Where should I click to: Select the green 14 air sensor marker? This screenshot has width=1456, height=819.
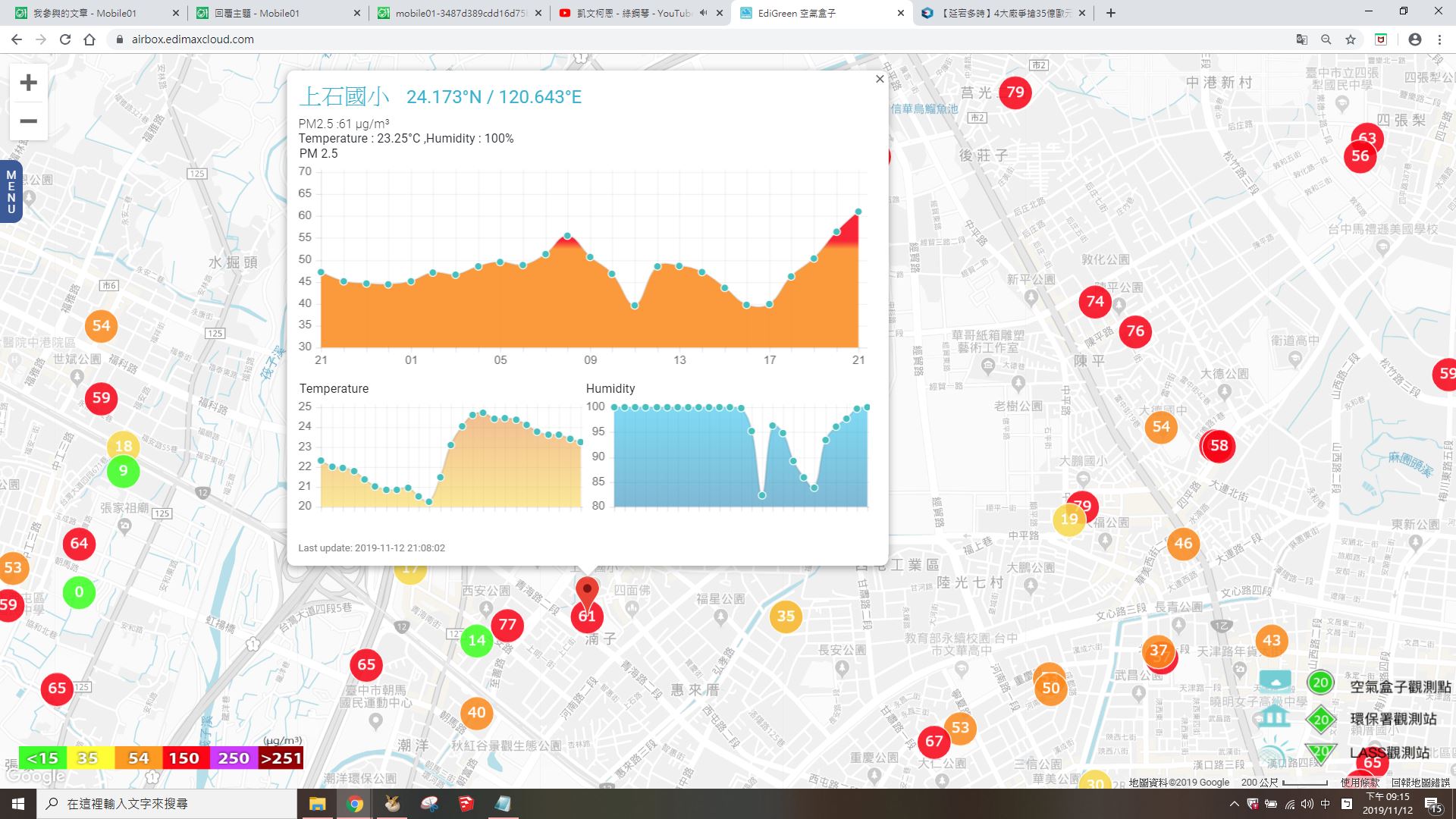tap(476, 641)
